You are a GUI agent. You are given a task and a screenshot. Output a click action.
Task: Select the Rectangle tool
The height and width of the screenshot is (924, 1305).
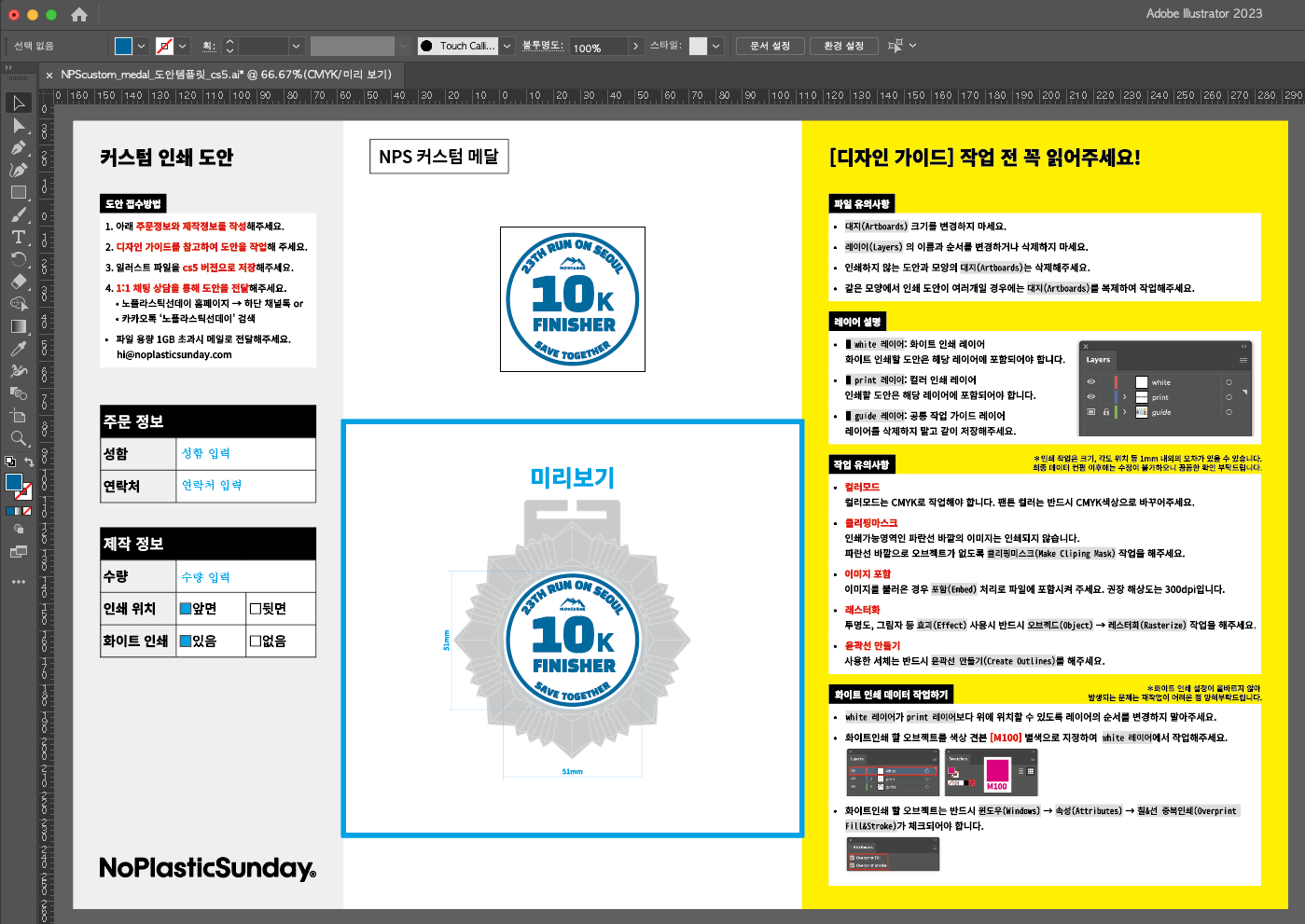click(x=19, y=192)
